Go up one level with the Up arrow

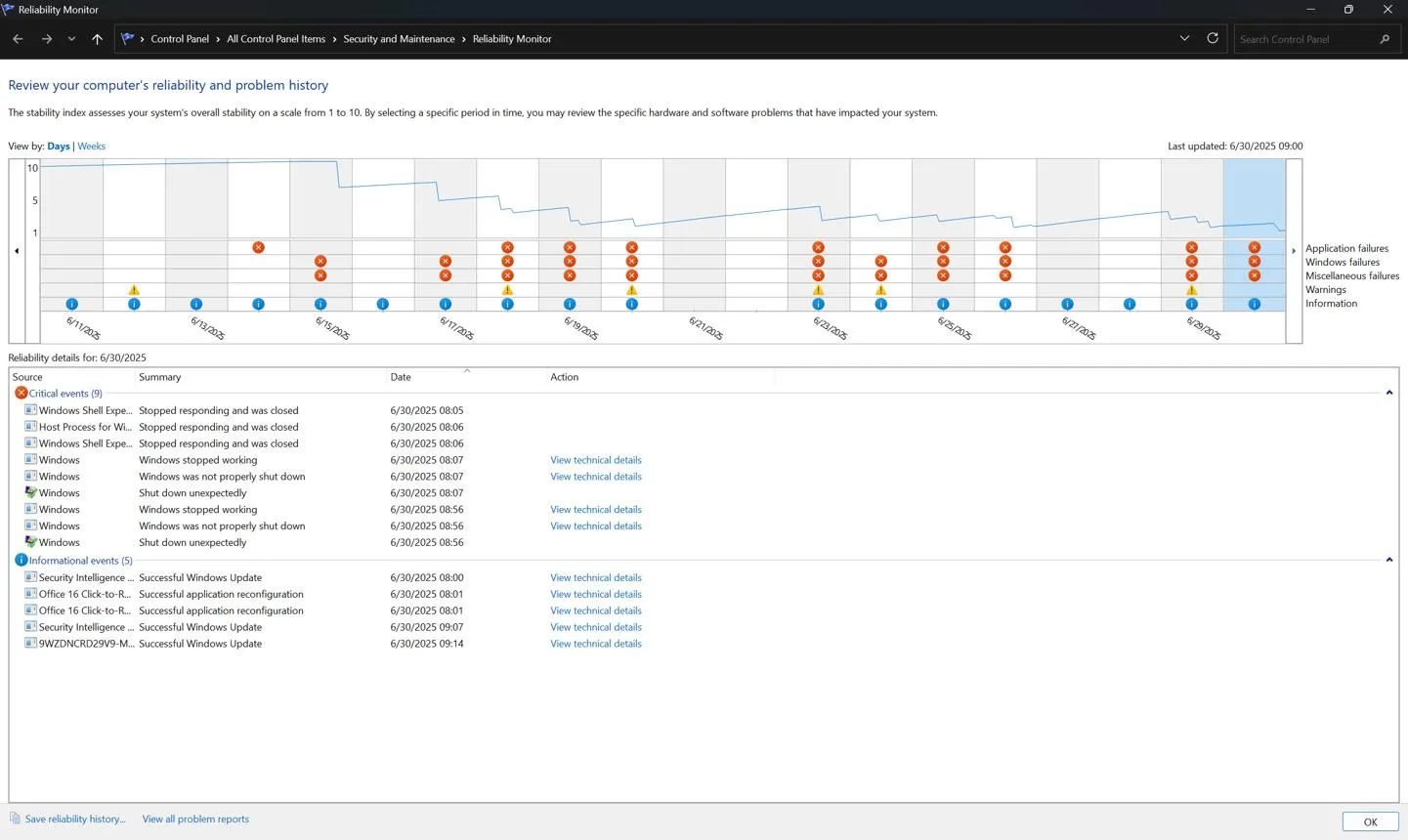coord(97,39)
